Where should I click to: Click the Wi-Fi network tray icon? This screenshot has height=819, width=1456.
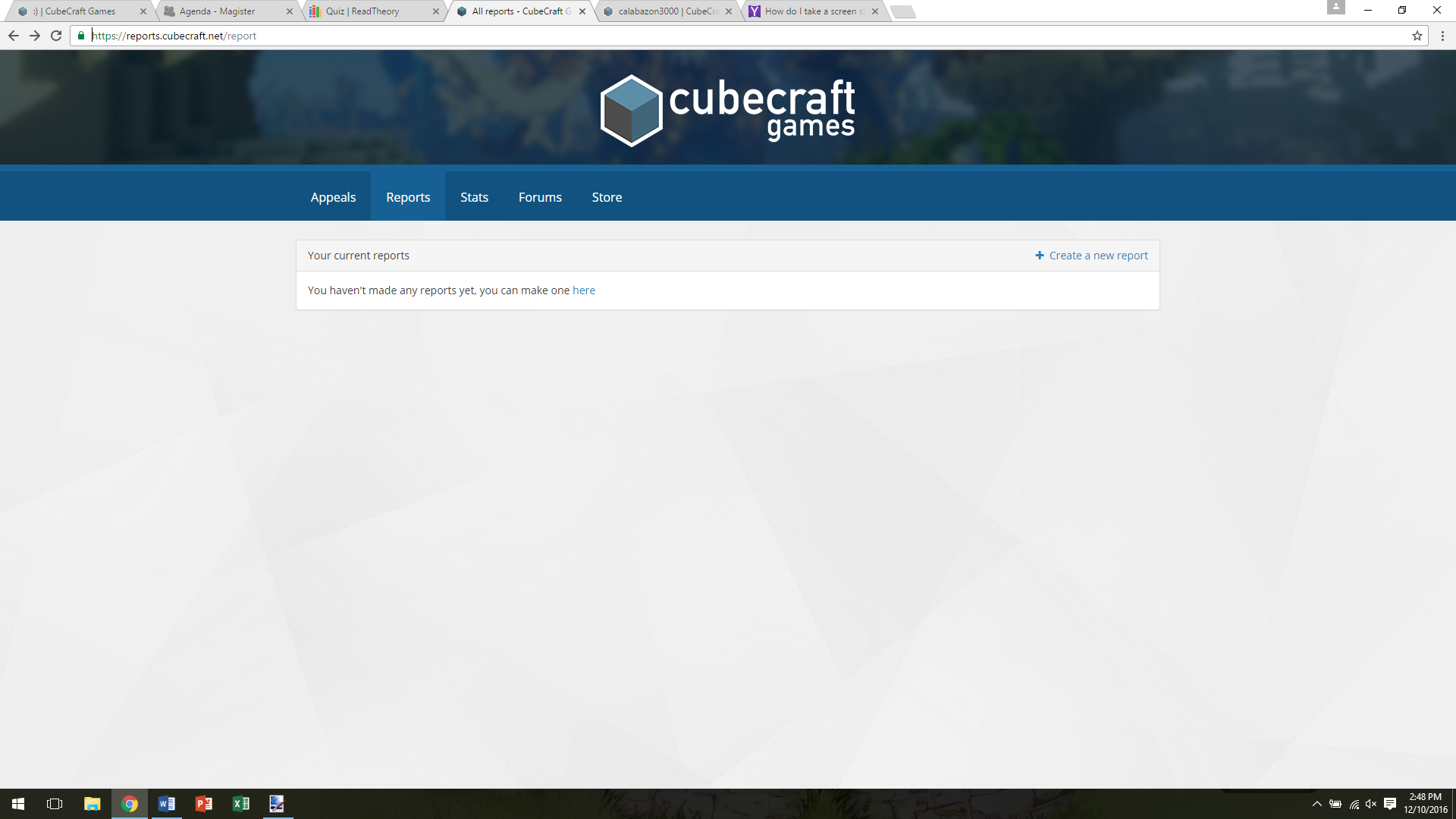pyautogui.click(x=1354, y=804)
